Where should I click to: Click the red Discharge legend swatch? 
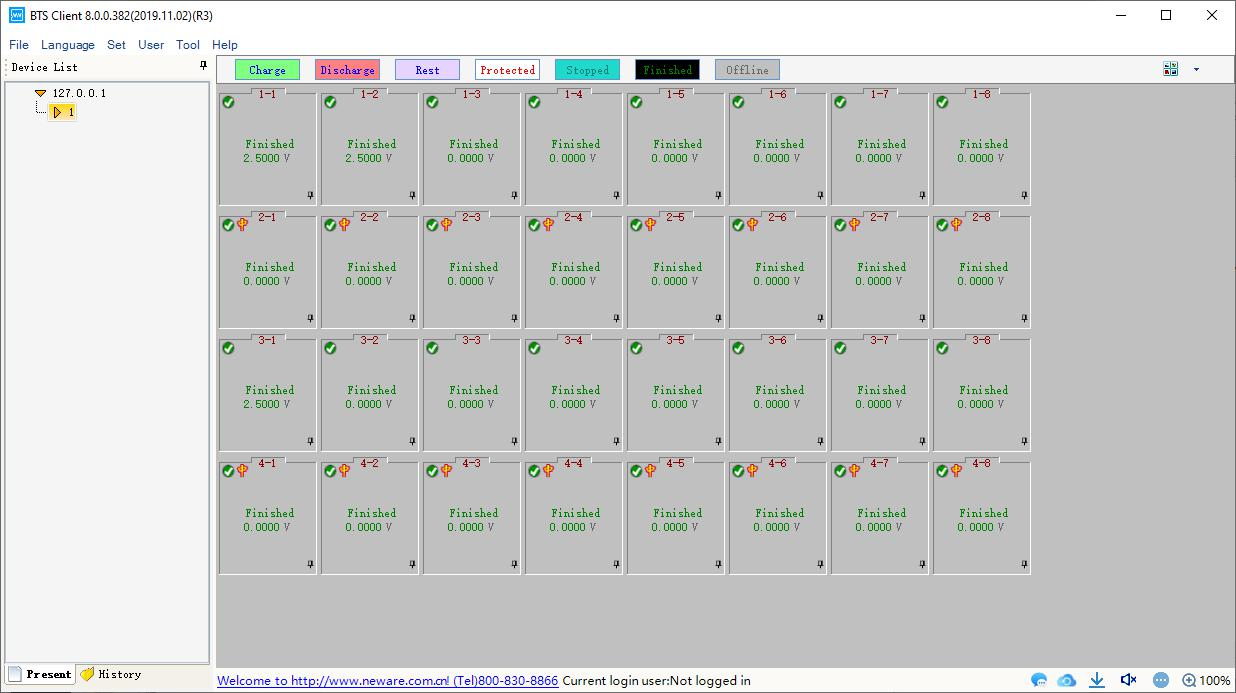(347, 70)
